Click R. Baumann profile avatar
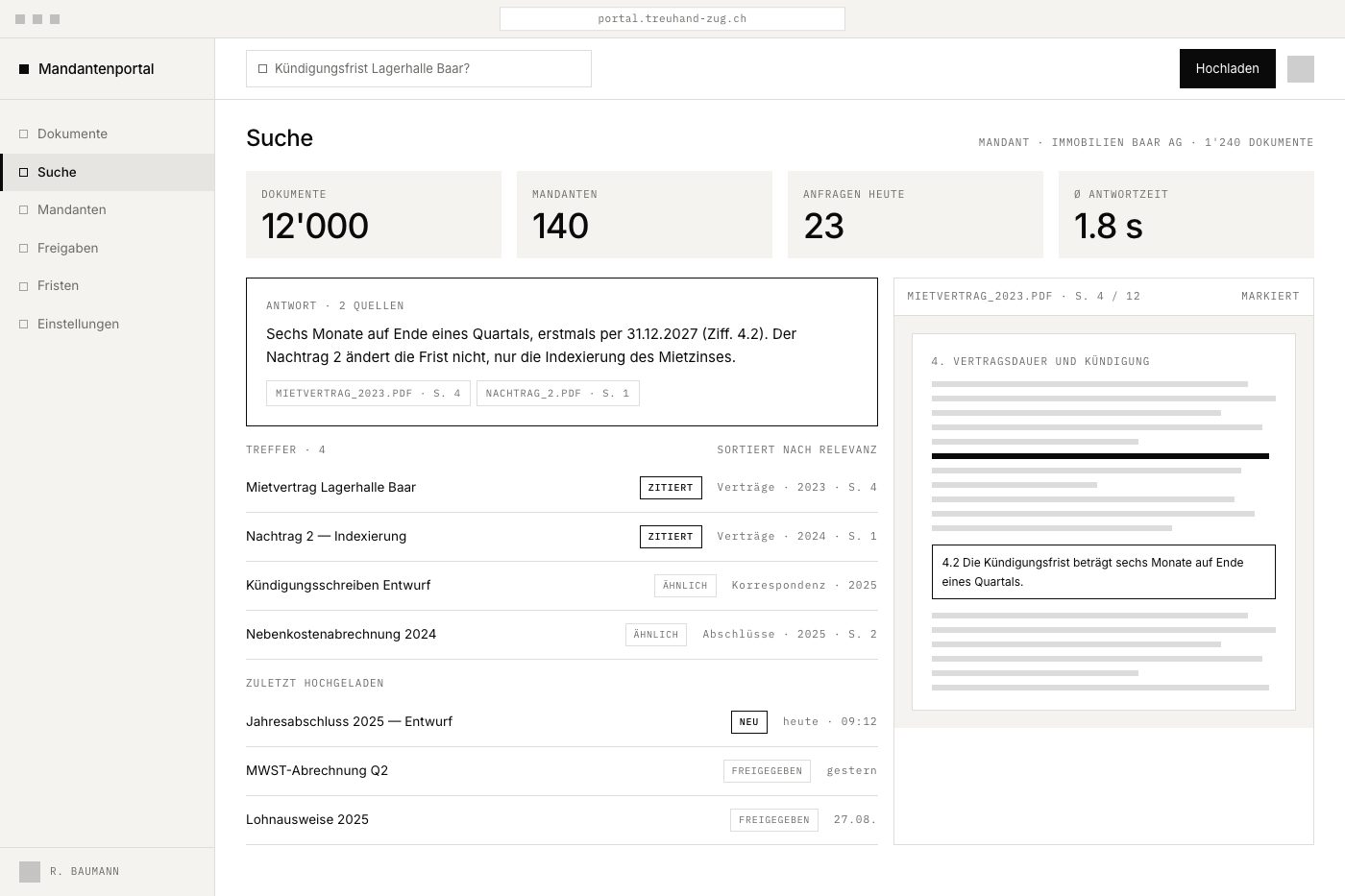Screen dimensions: 1345x896 pyautogui.click(x=30, y=871)
